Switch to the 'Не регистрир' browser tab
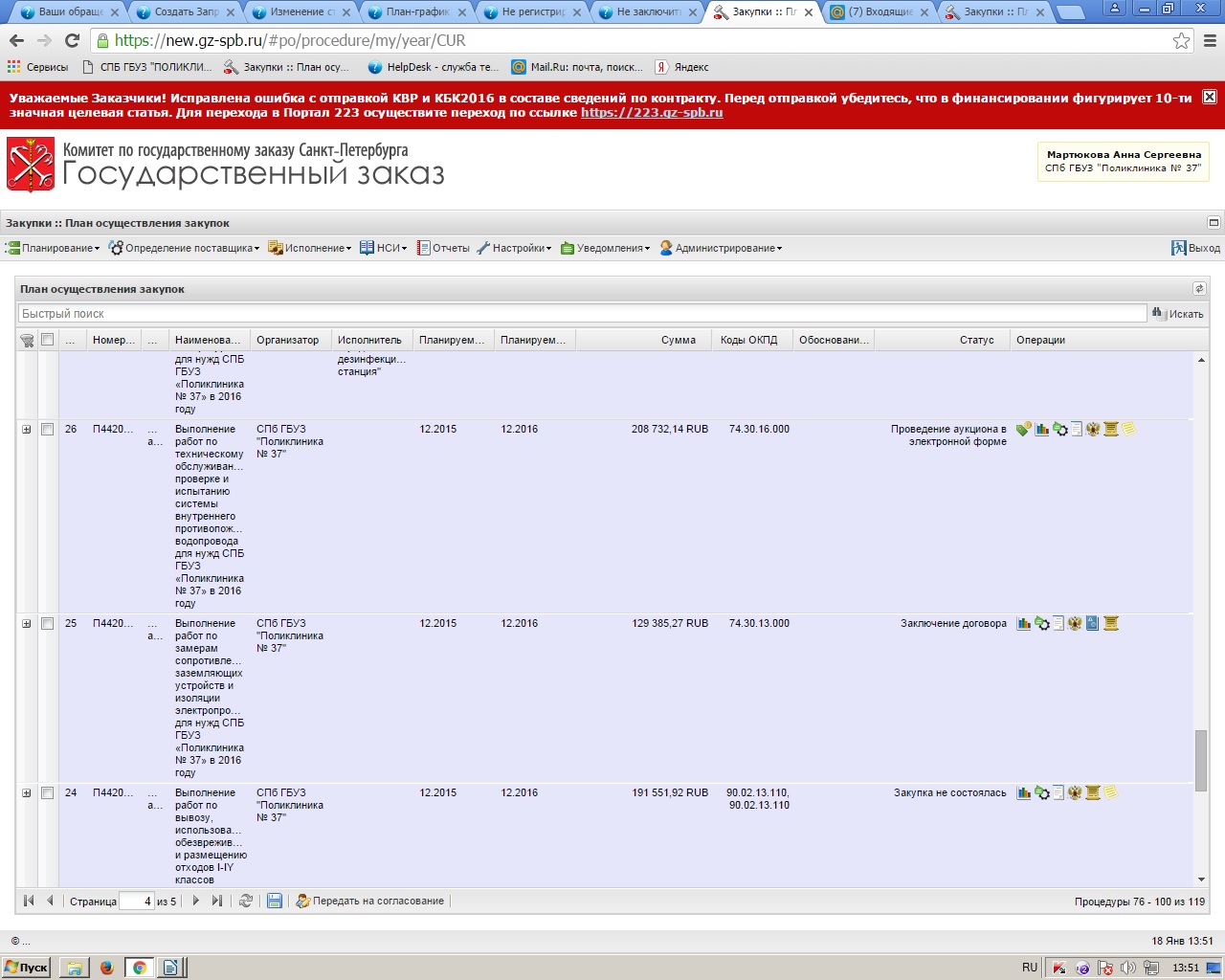Viewport: 1225px width, 980px height. coord(533,11)
